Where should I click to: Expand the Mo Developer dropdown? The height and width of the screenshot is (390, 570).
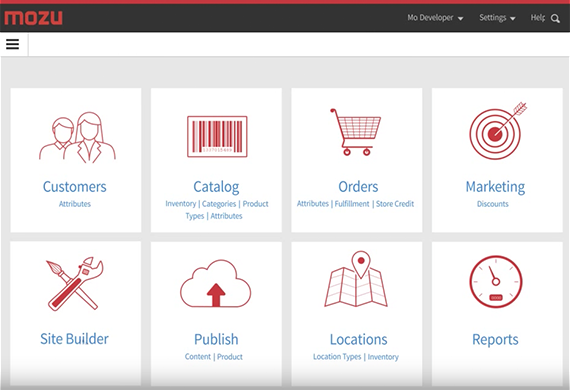coord(435,18)
